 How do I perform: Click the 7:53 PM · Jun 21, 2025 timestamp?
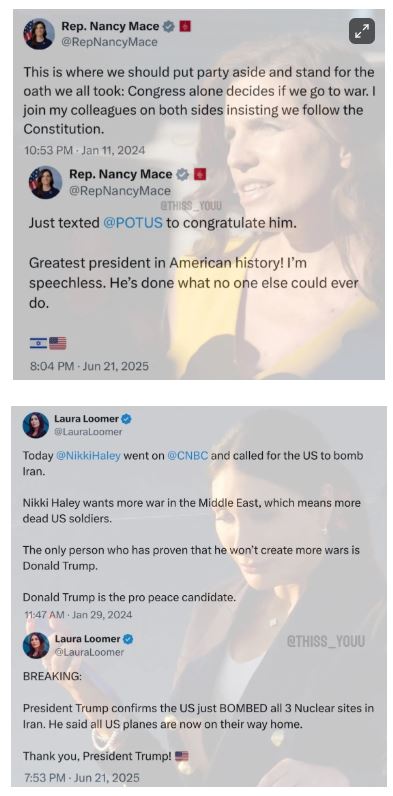[81, 777]
